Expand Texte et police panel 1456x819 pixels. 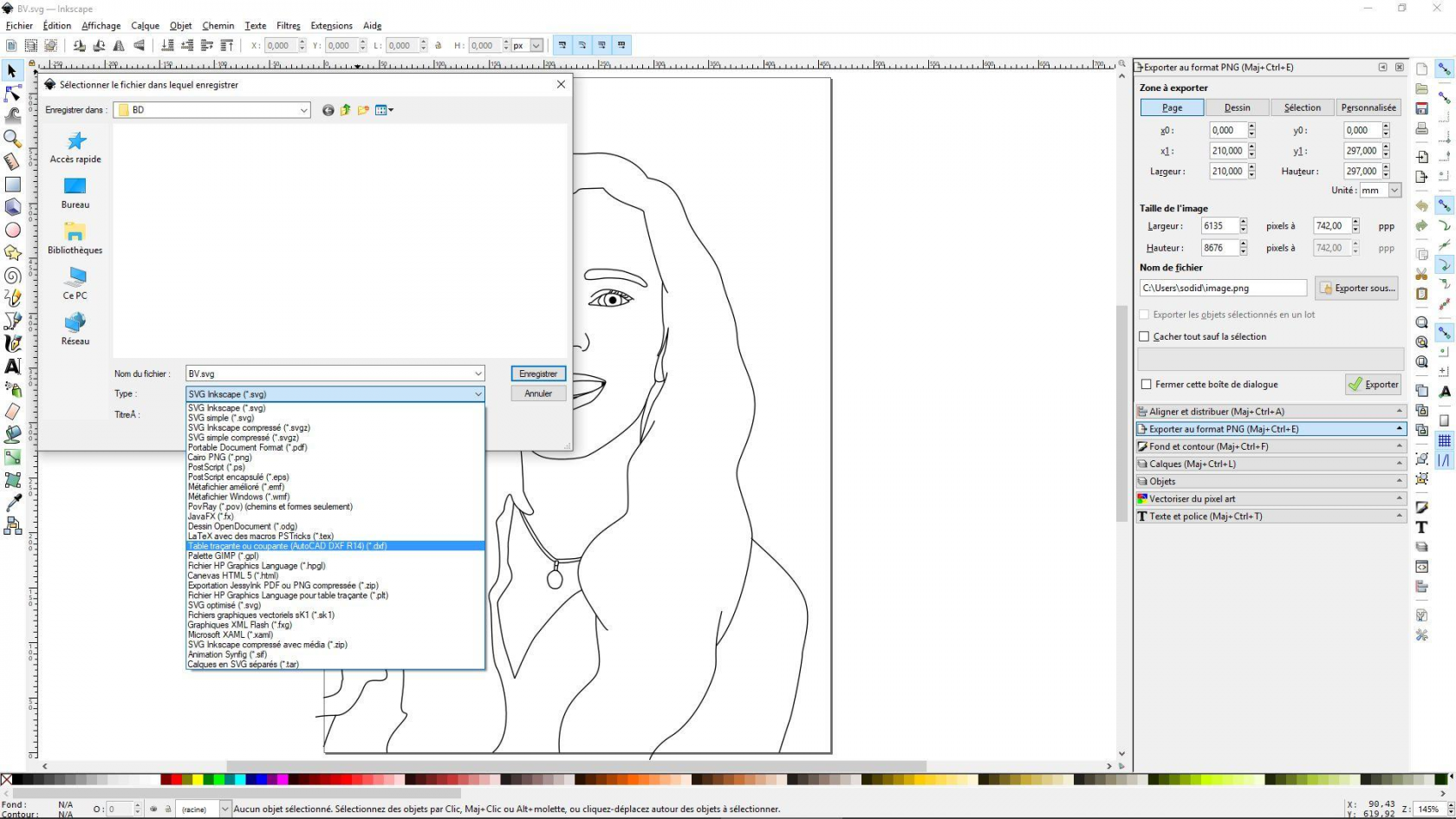pos(1271,516)
